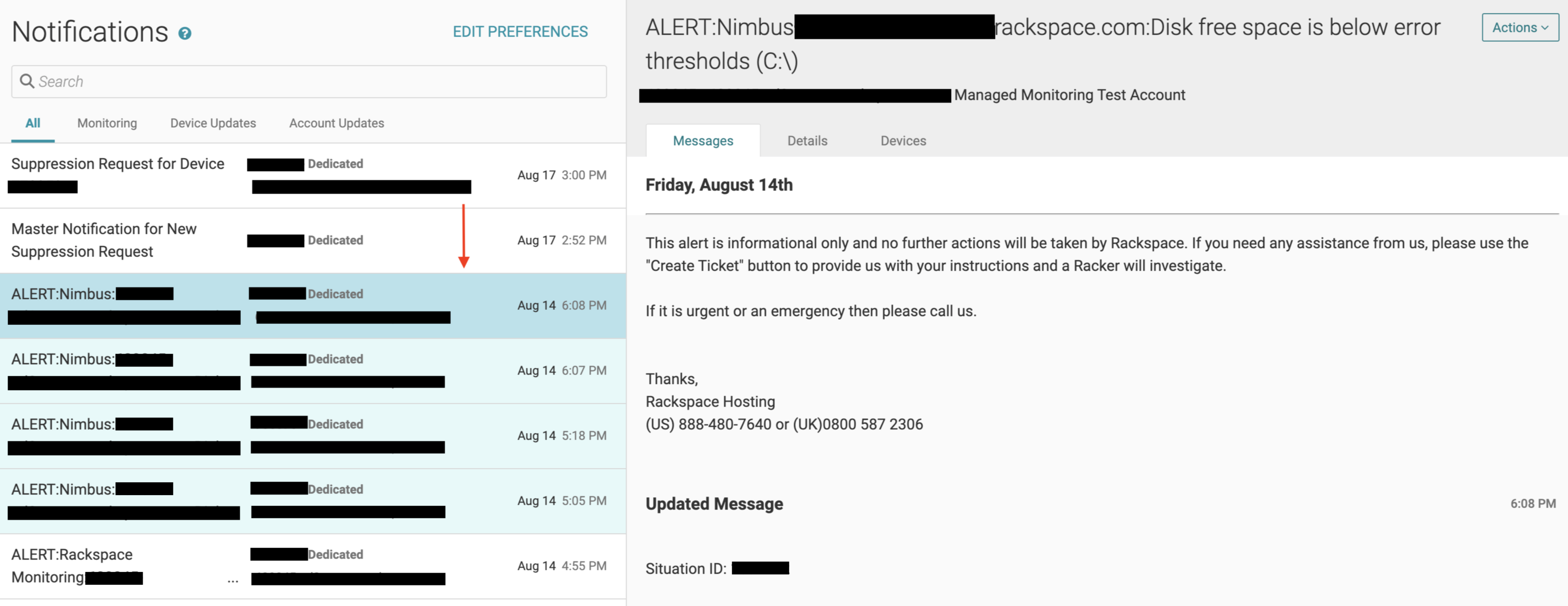Open EDIT PREFERENCES link

520,32
